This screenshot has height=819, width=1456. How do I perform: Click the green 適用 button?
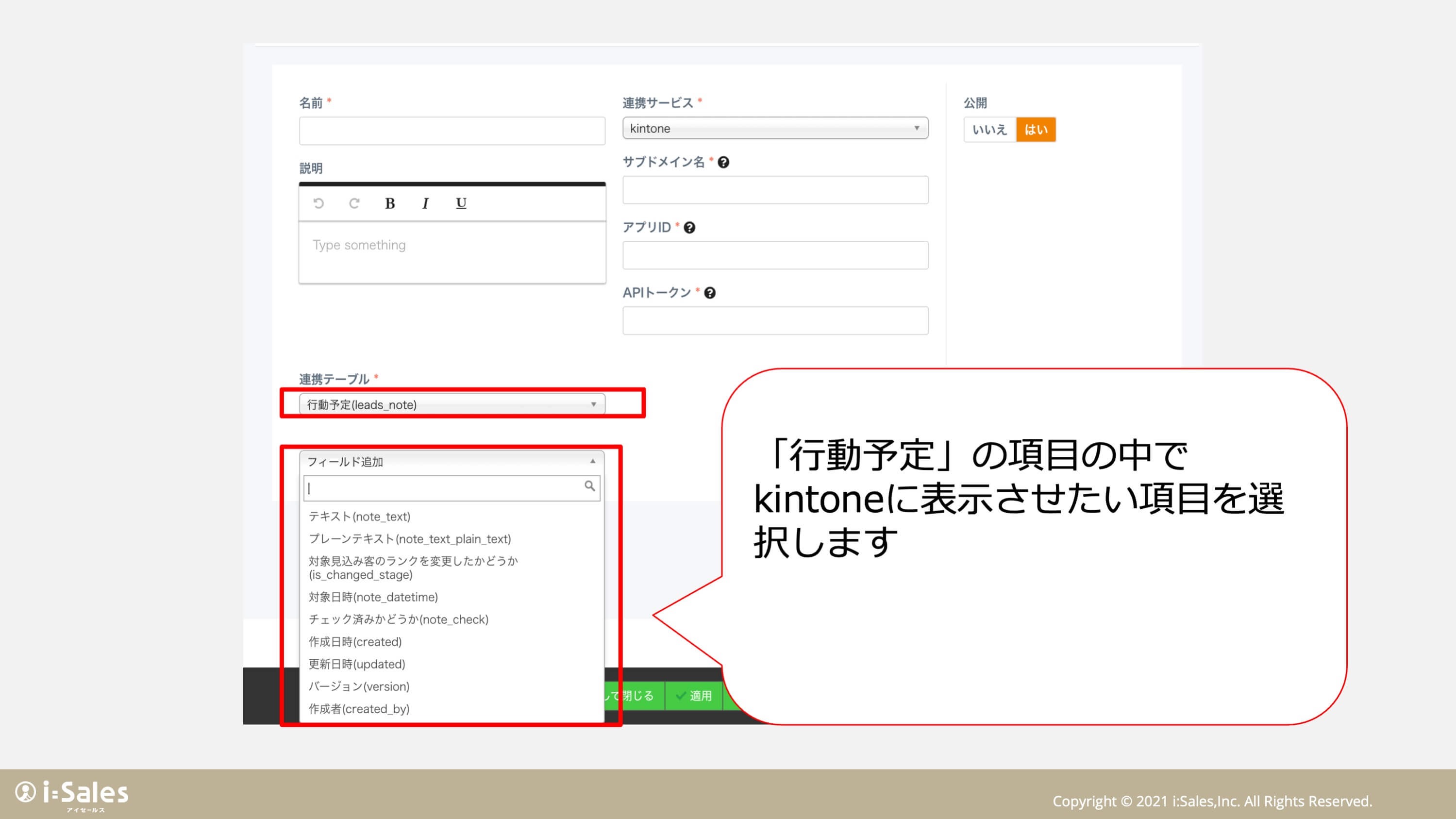click(694, 696)
